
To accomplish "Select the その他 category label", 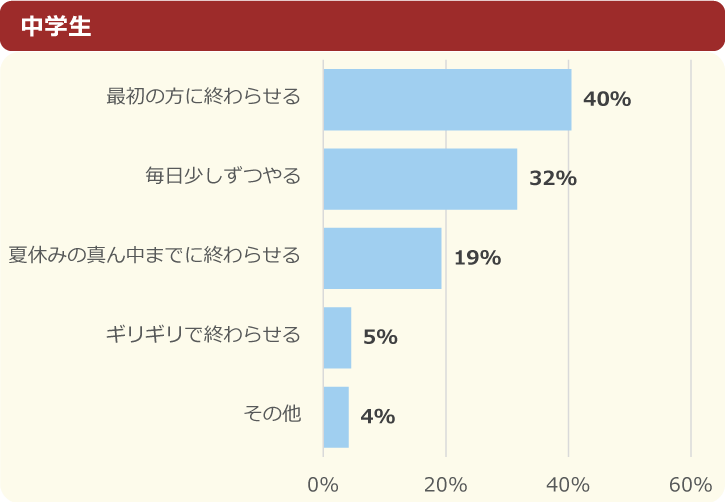I will [272, 413].
